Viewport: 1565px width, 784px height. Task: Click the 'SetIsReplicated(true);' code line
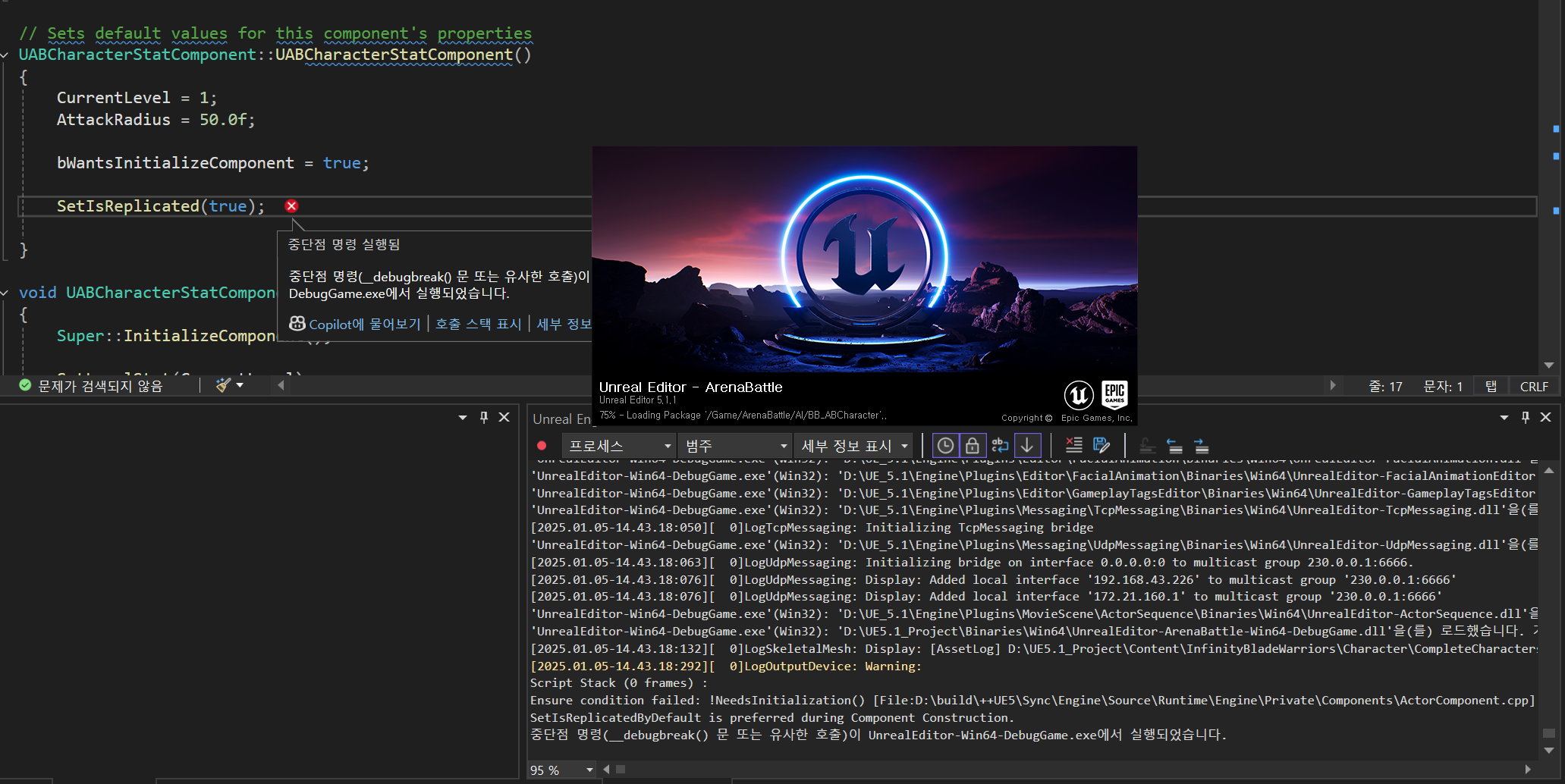(x=161, y=206)
